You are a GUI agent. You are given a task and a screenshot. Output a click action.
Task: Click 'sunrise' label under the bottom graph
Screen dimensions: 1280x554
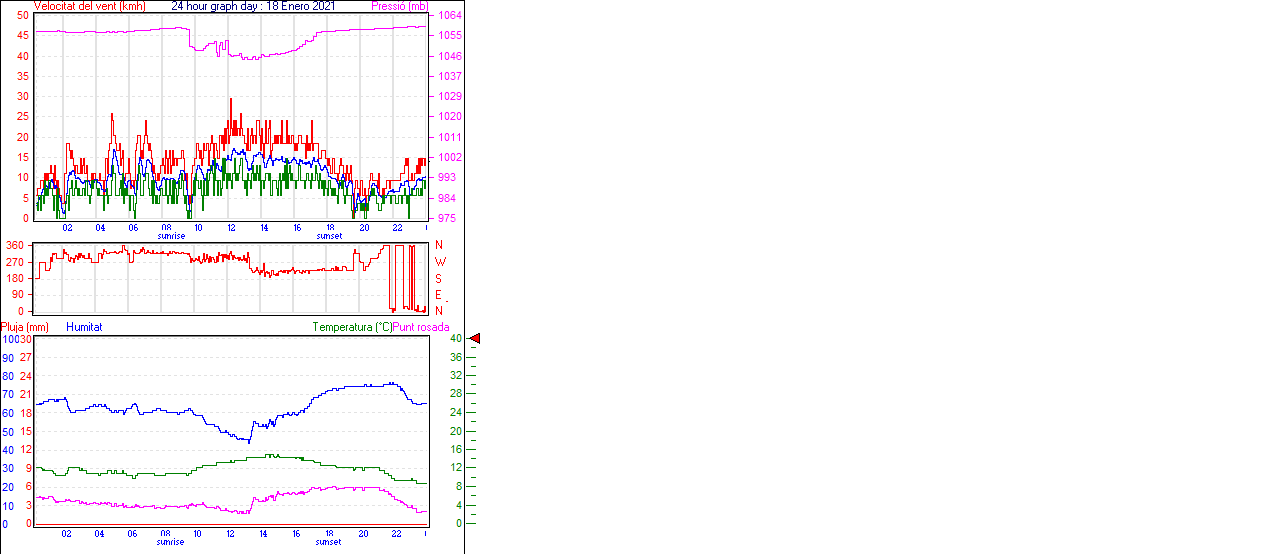170,542
